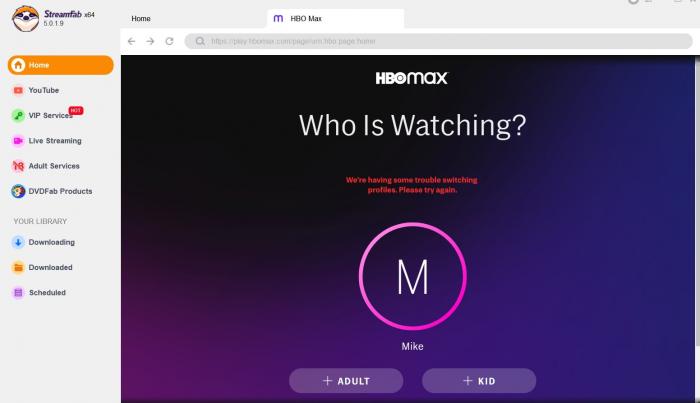Go forward with the forward arrow
The height and width of the screenshot is (403, 700).
click(150, 41)
